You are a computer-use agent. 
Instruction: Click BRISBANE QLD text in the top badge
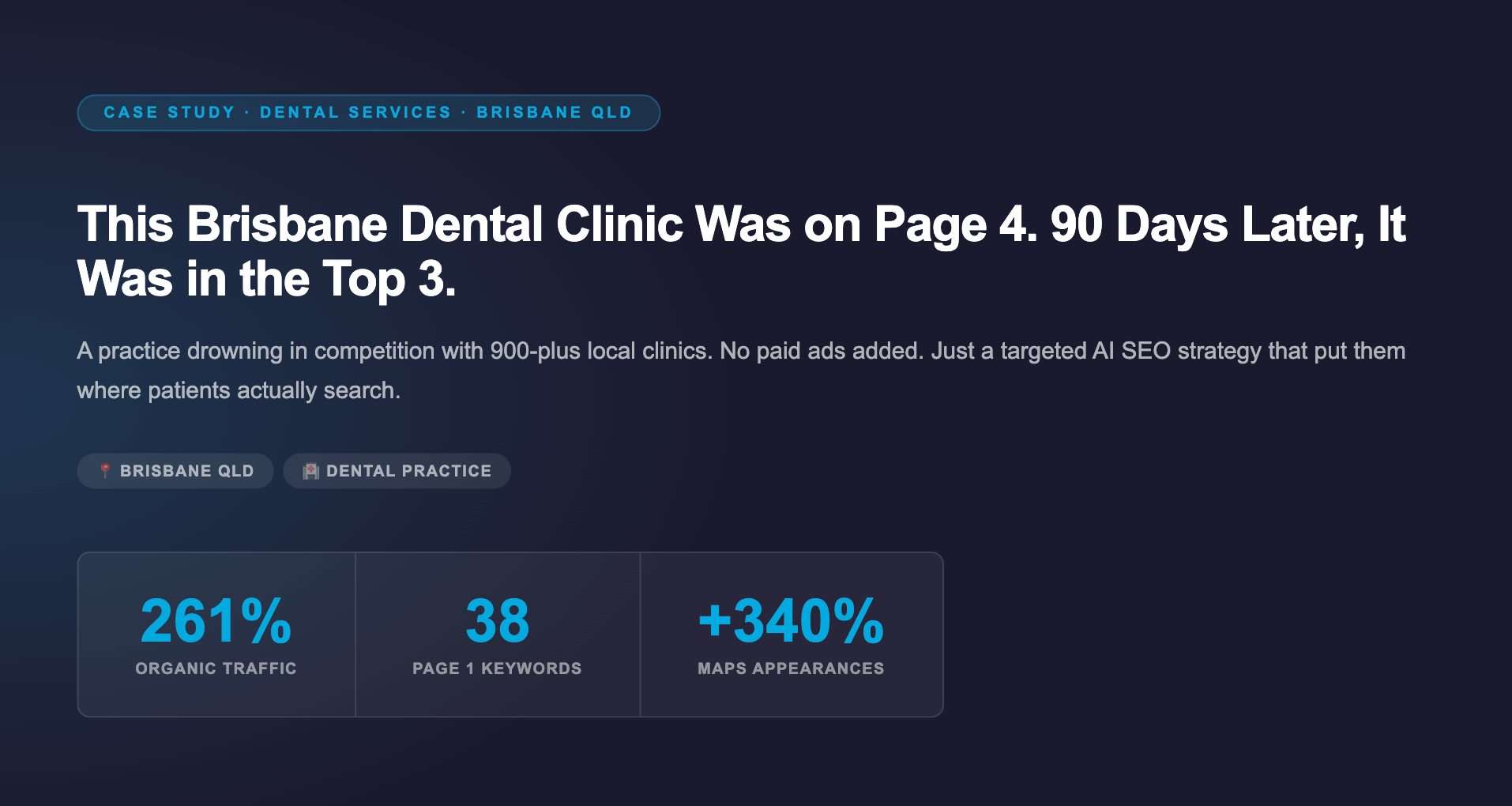(x=554, y=112)
